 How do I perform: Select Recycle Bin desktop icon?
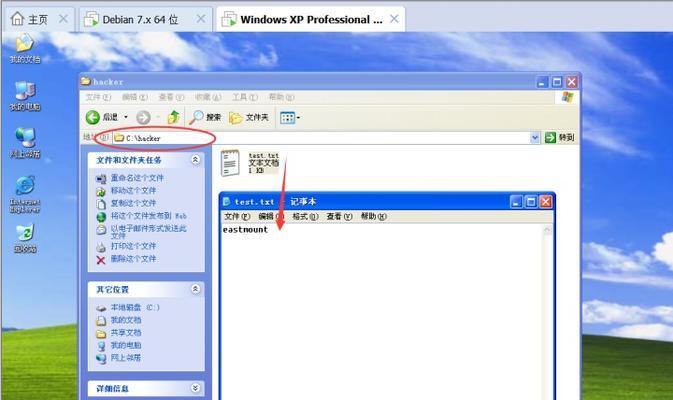pos(24,239)
